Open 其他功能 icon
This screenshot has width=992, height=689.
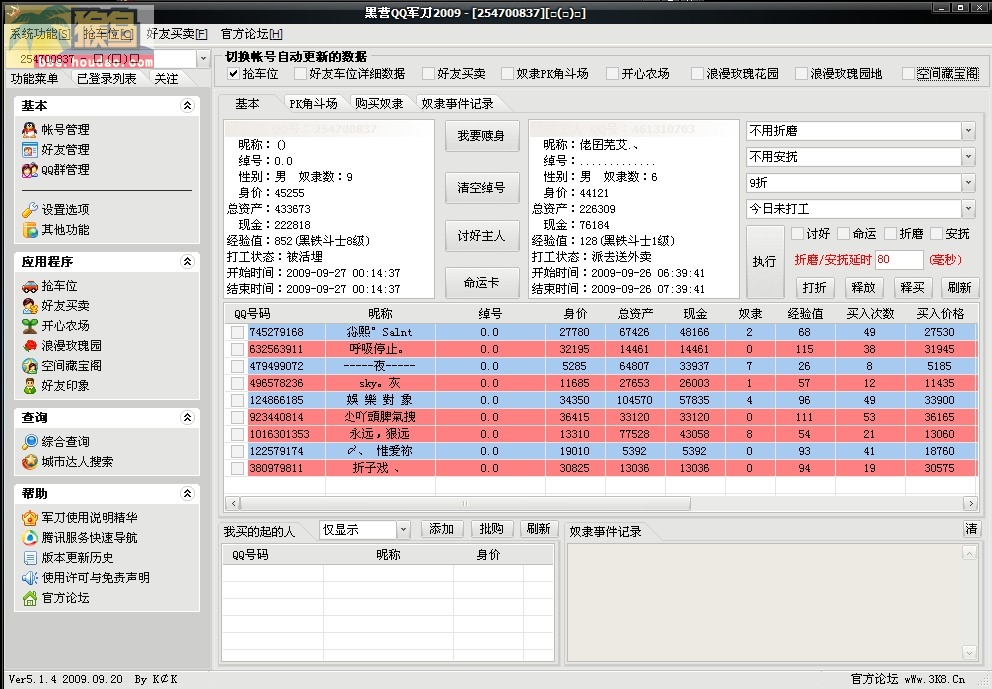coord(29,230)
